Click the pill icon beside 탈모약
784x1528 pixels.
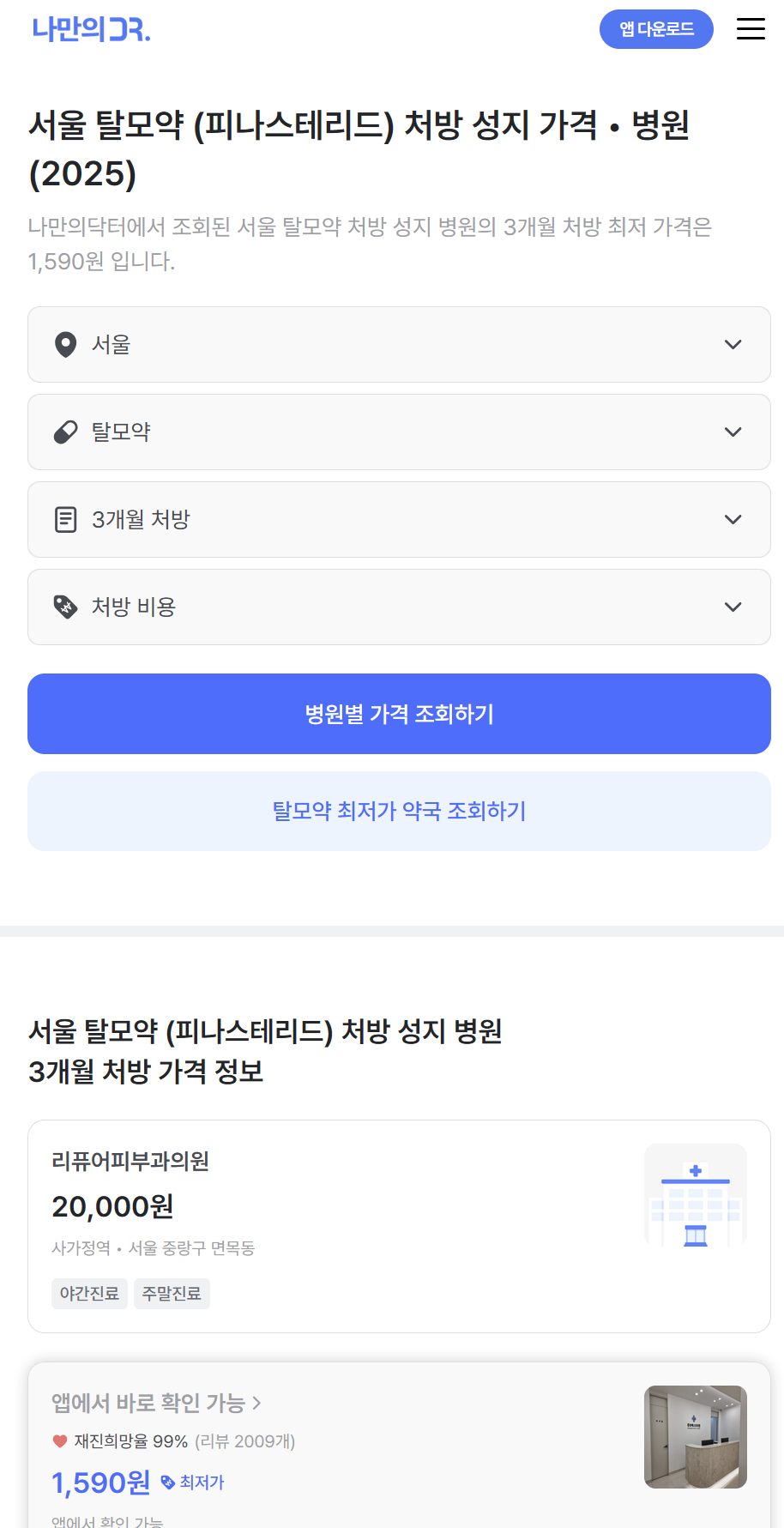coord(65,432)
